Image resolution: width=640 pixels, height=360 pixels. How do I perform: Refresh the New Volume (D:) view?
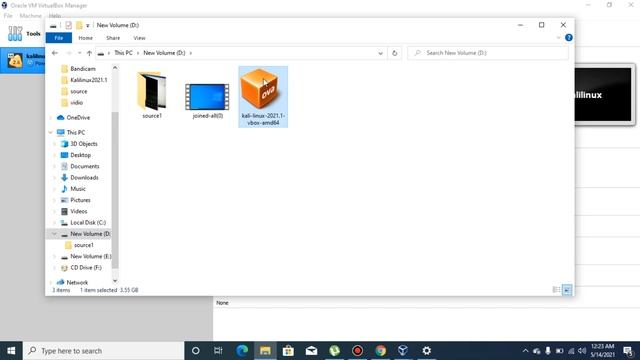(x=394, y=53)
